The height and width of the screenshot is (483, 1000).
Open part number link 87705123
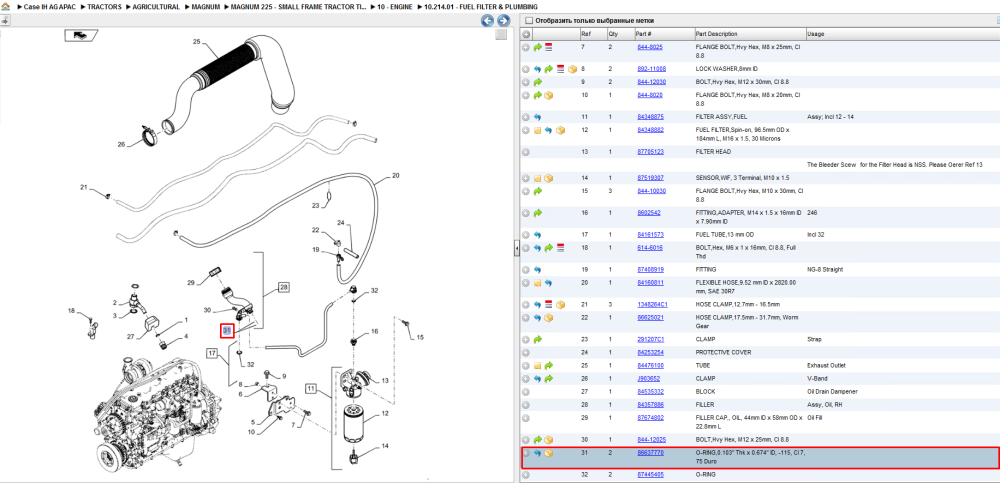coord(651,152)
